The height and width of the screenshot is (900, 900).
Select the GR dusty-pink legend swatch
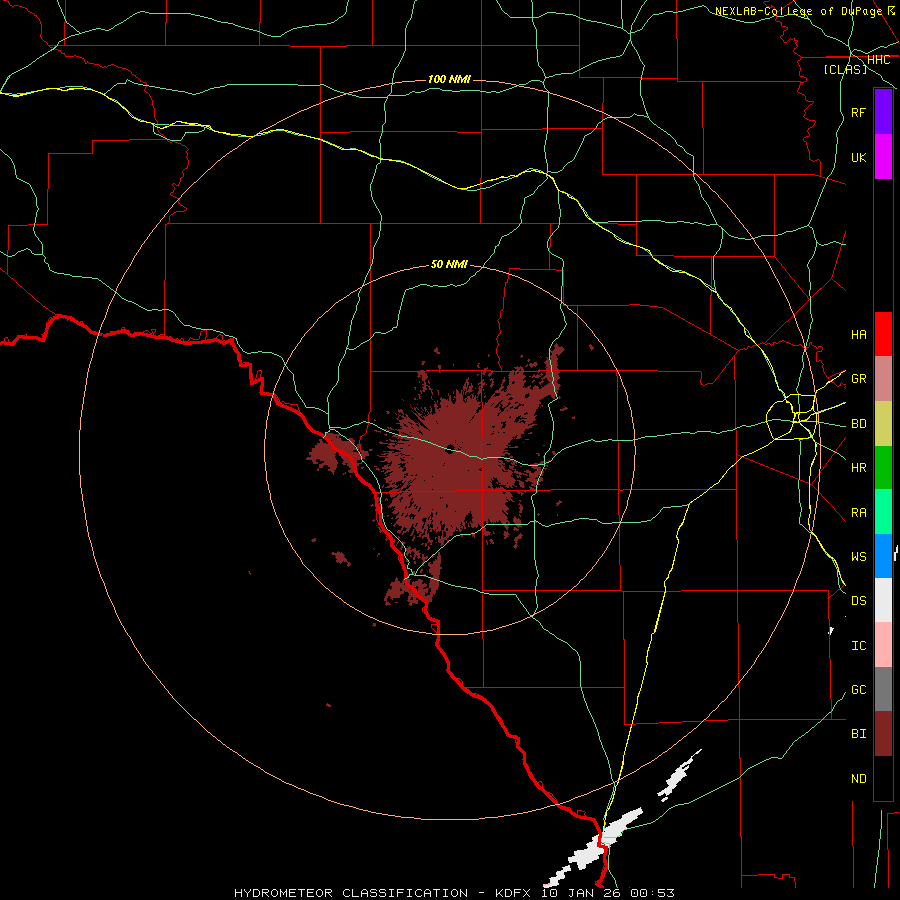click(883, 379)
